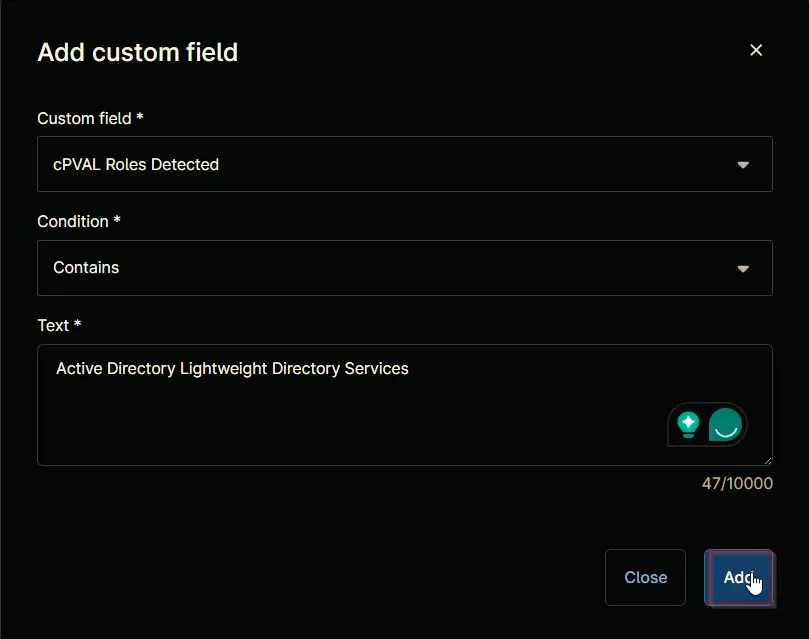Click the 'Text *' label
This screenshot has width=809, height=639.
point(59,325)
